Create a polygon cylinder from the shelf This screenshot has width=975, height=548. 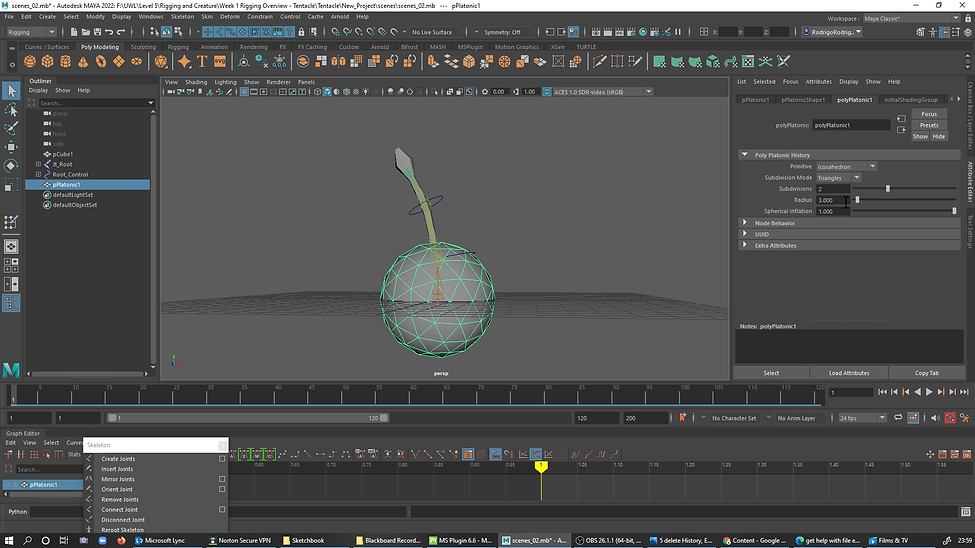(x=65, y=62)
